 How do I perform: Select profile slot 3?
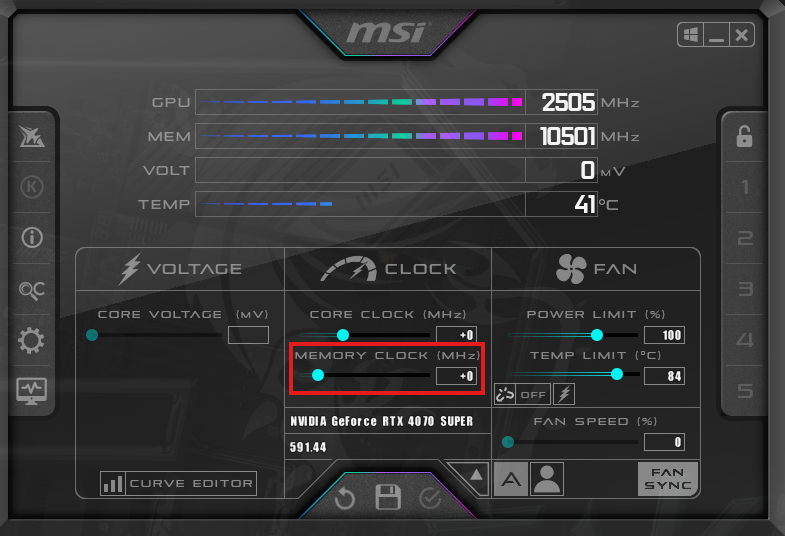(745, 289)
